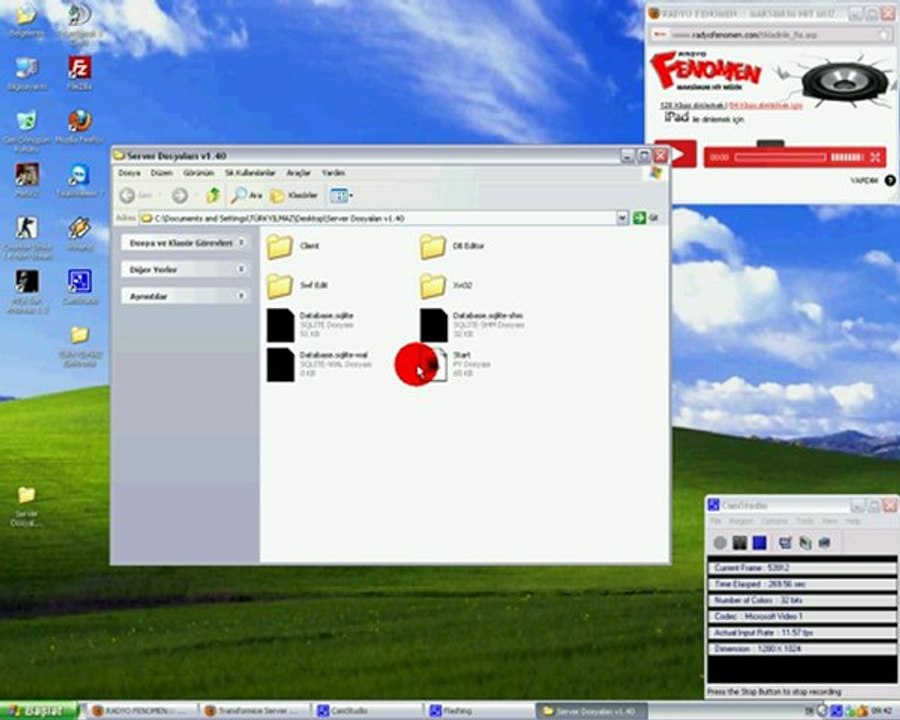Switch to CamStudio taskbar button

click(367, 711)
